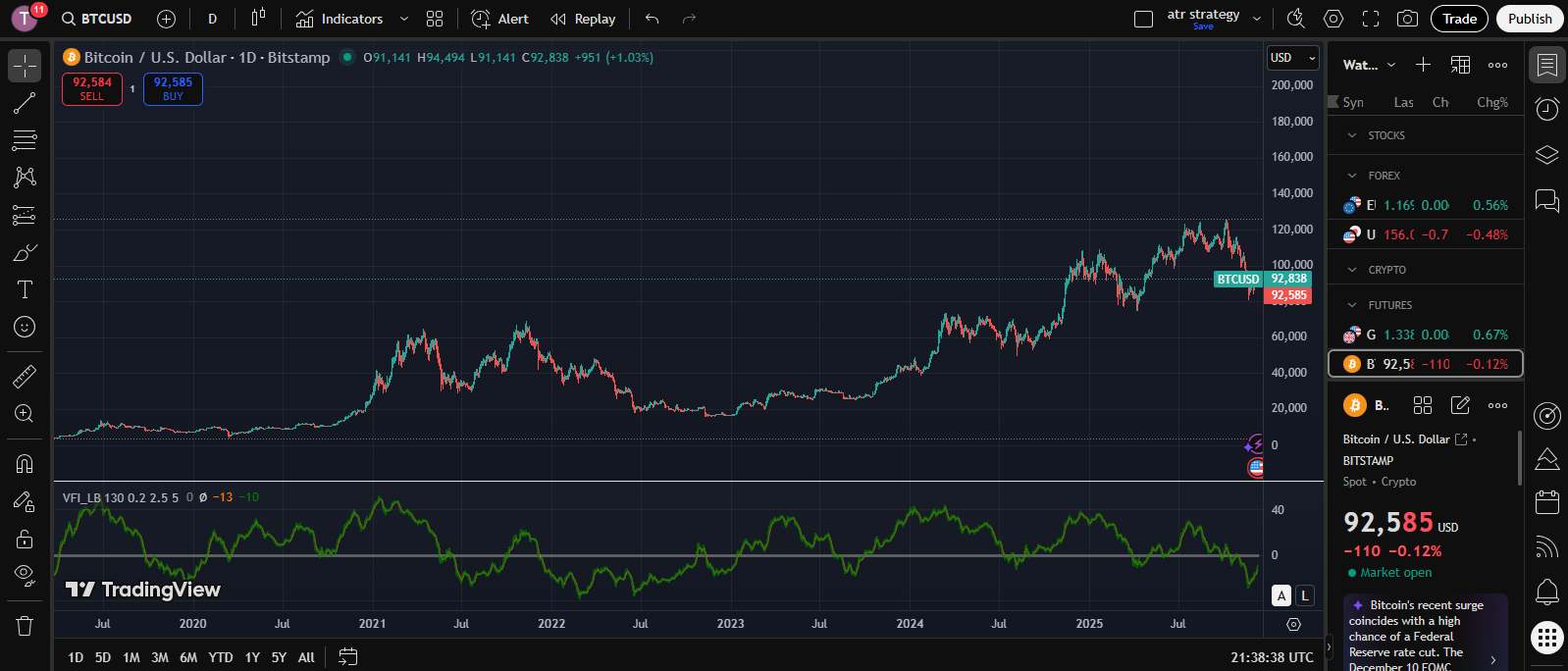Open the chart settings gear icon
The height and width of the screenshot is (671, 1568).
pos(1333,19)
